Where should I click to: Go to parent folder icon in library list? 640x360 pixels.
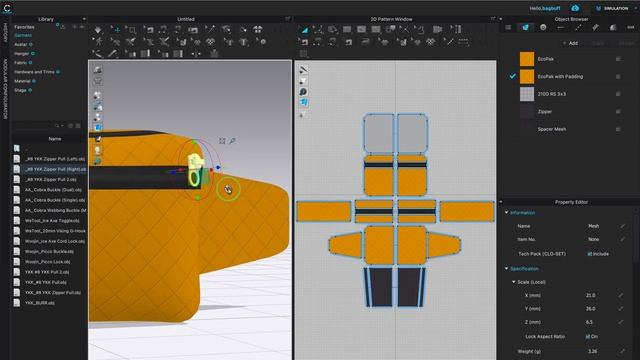17,148
